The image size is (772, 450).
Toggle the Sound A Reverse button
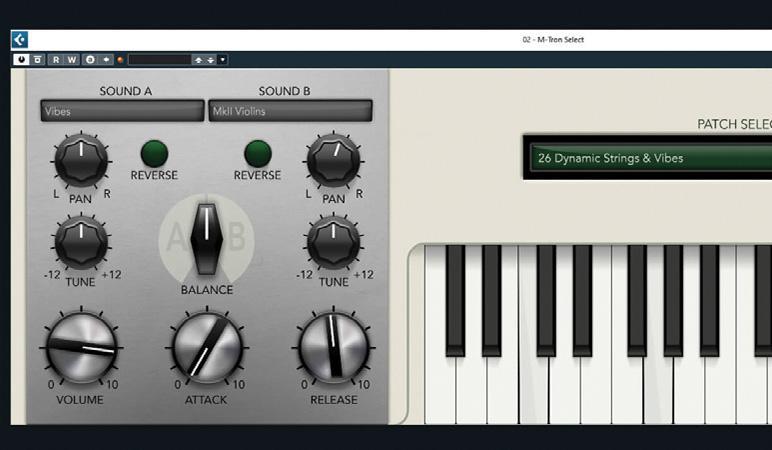click(x=154, y=154)
